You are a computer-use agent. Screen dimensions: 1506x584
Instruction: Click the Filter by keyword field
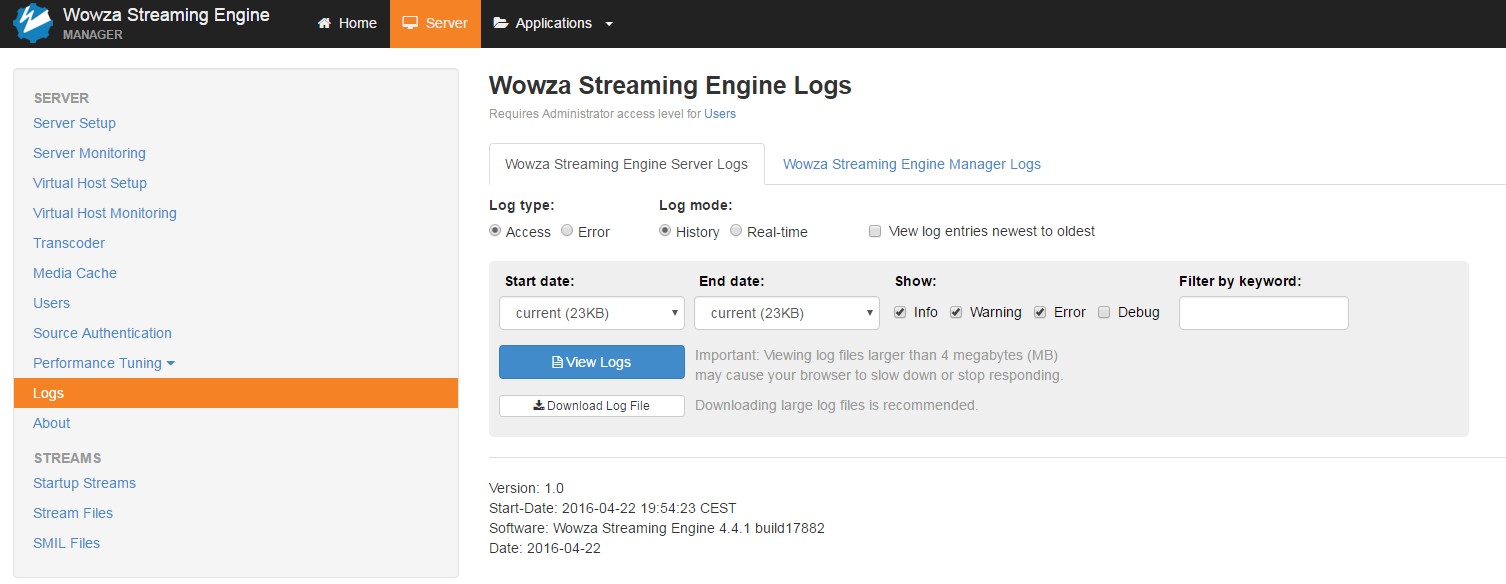click(x=1263, y=313)
